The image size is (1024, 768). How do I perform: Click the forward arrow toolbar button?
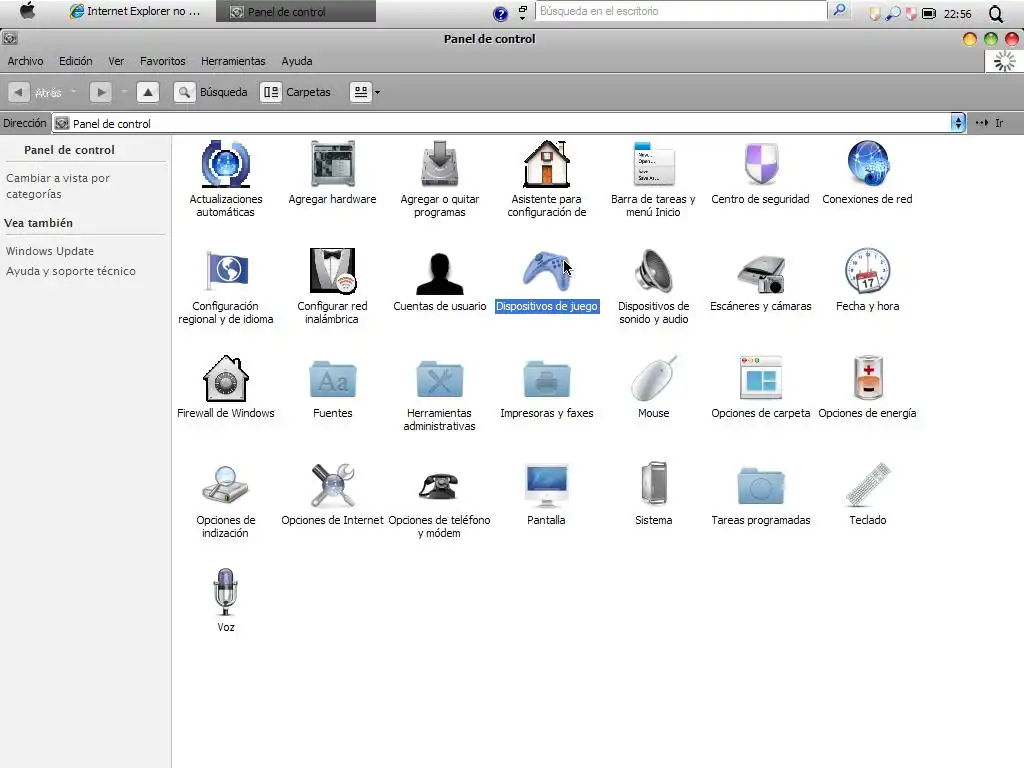(x=101, y=92)
